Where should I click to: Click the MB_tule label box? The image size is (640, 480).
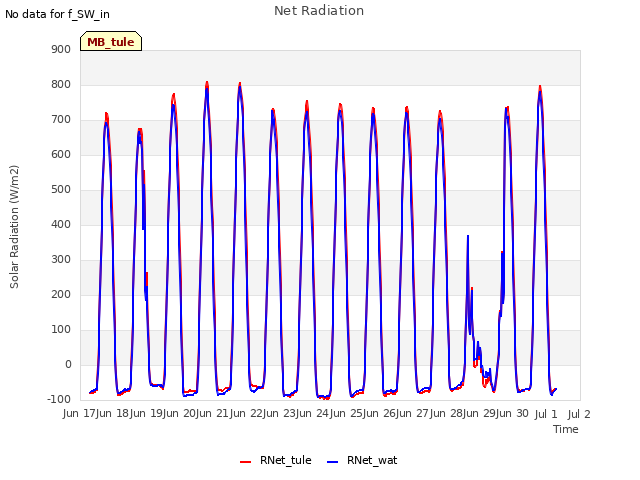coord(111,41)
